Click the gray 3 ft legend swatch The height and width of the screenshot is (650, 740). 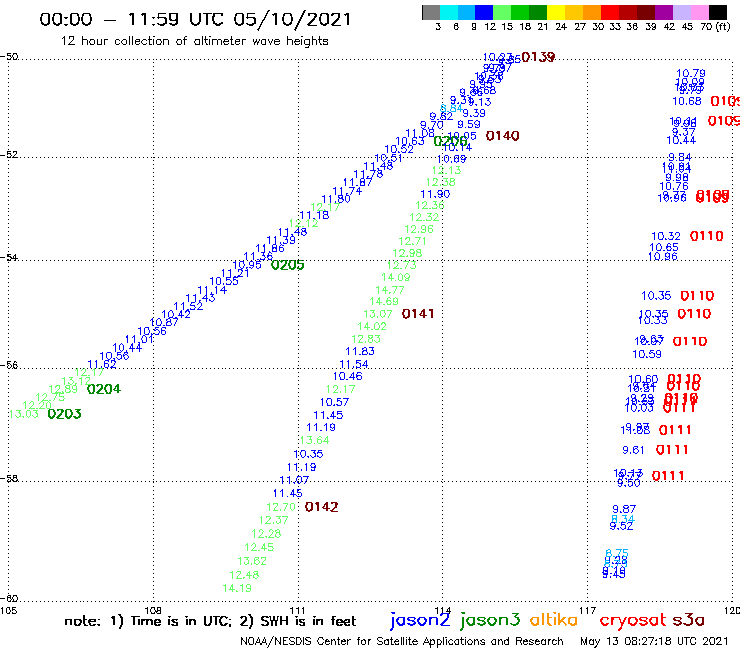point(431,12)
